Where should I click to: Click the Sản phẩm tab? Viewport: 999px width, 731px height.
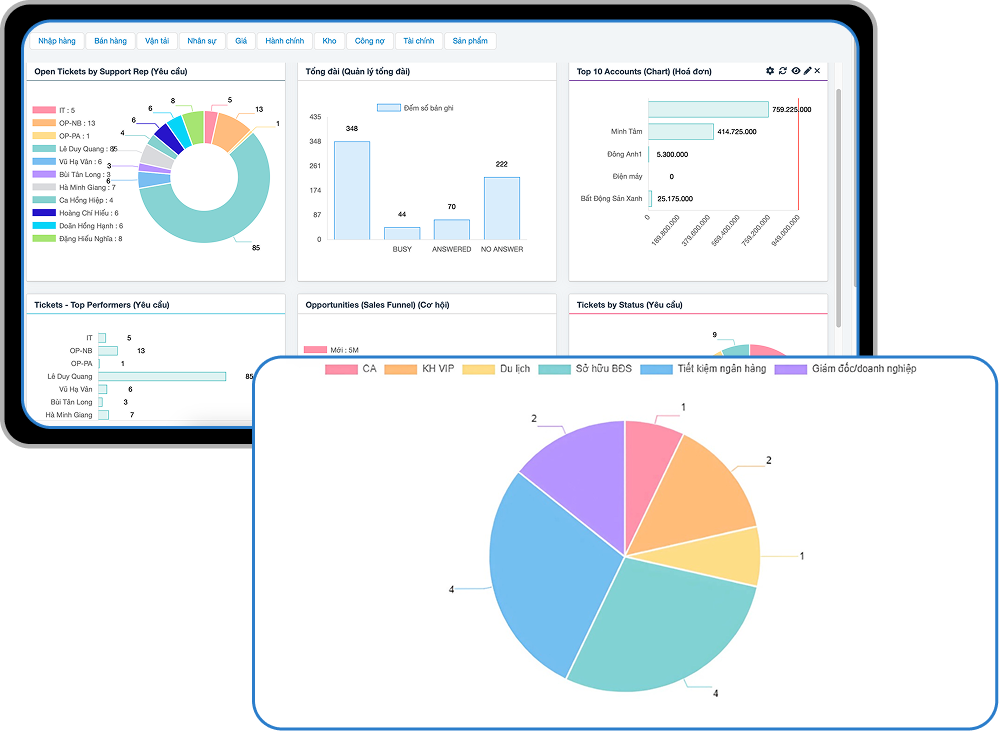469,41
